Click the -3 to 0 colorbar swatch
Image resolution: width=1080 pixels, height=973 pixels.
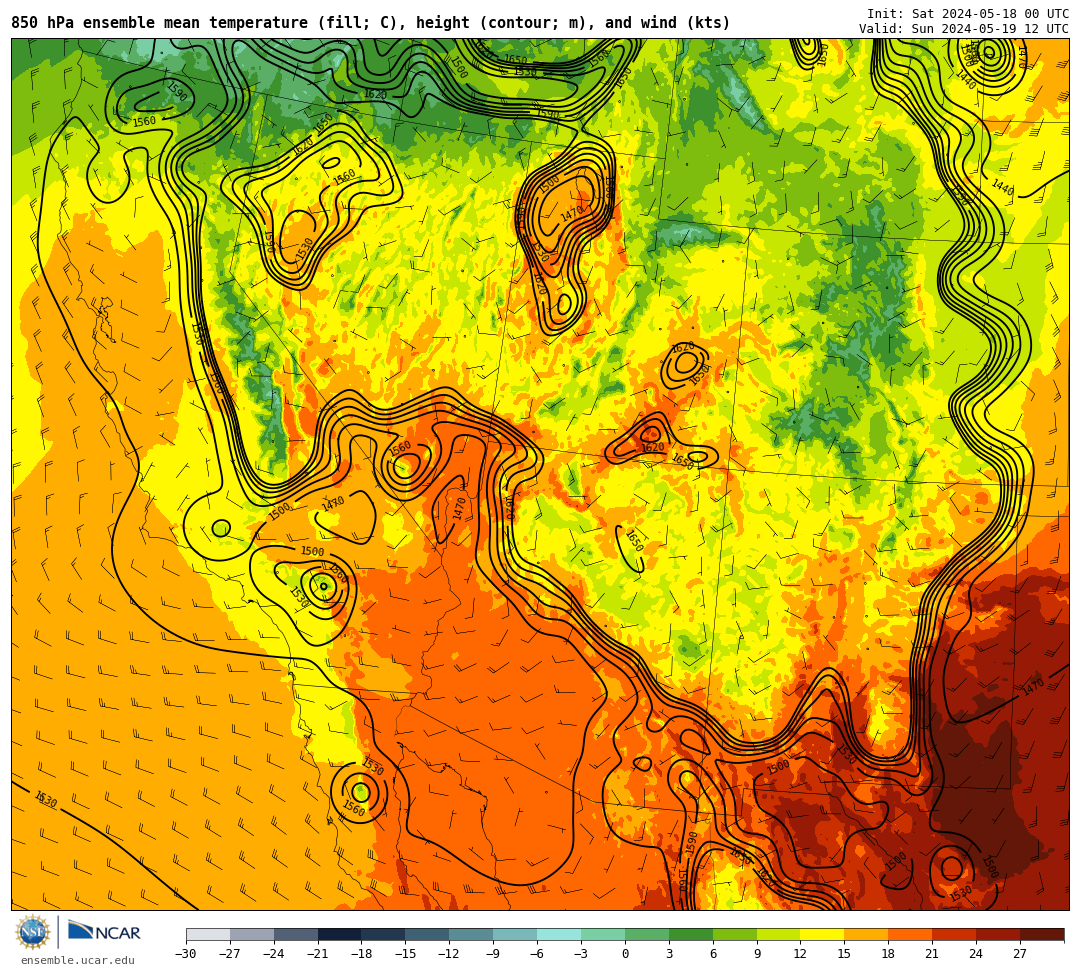coord(603,934)
